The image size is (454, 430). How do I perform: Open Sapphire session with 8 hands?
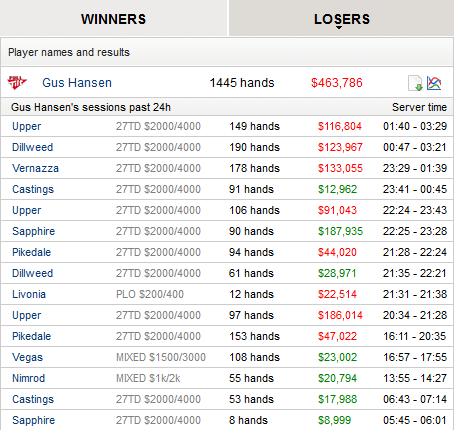(x=33, y=420)
